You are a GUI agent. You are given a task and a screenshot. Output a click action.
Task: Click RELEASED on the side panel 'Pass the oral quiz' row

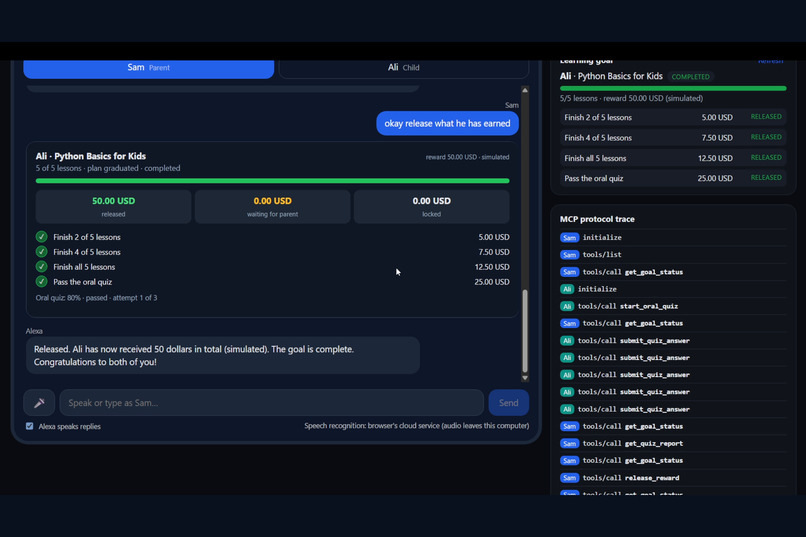coord(766,178)
